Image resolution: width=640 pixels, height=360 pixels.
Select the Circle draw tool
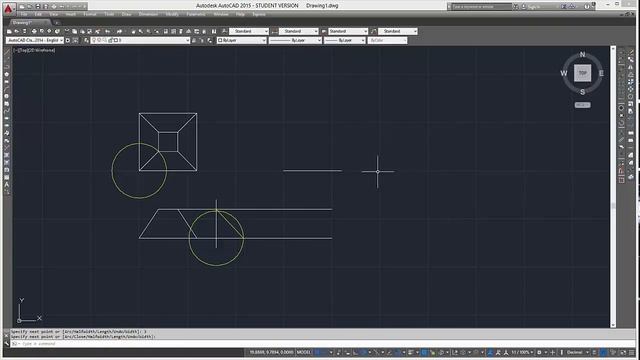tap(7, 96)
